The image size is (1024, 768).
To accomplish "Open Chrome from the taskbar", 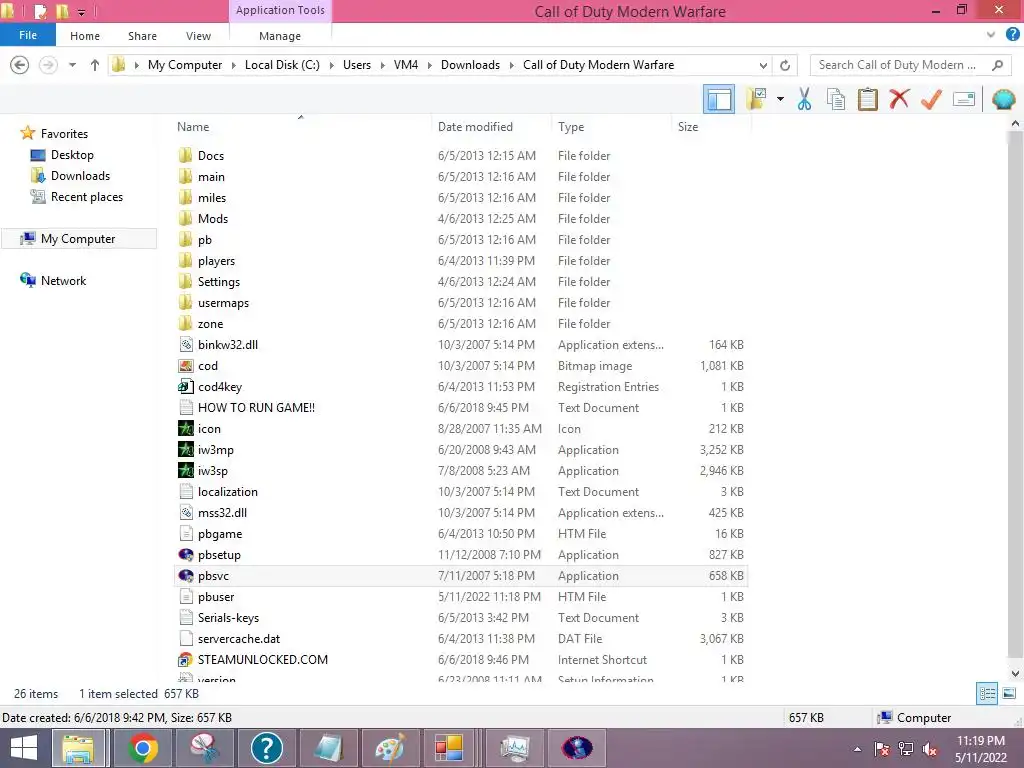I will [x=142, y=748].
